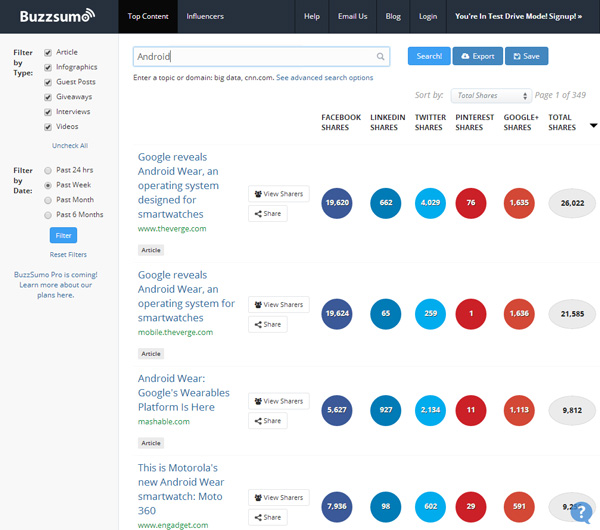The height and width of the screenshot is (530, 600).
Task: Click Facebook shares bubble 5,627
Action: coord(337,410)
